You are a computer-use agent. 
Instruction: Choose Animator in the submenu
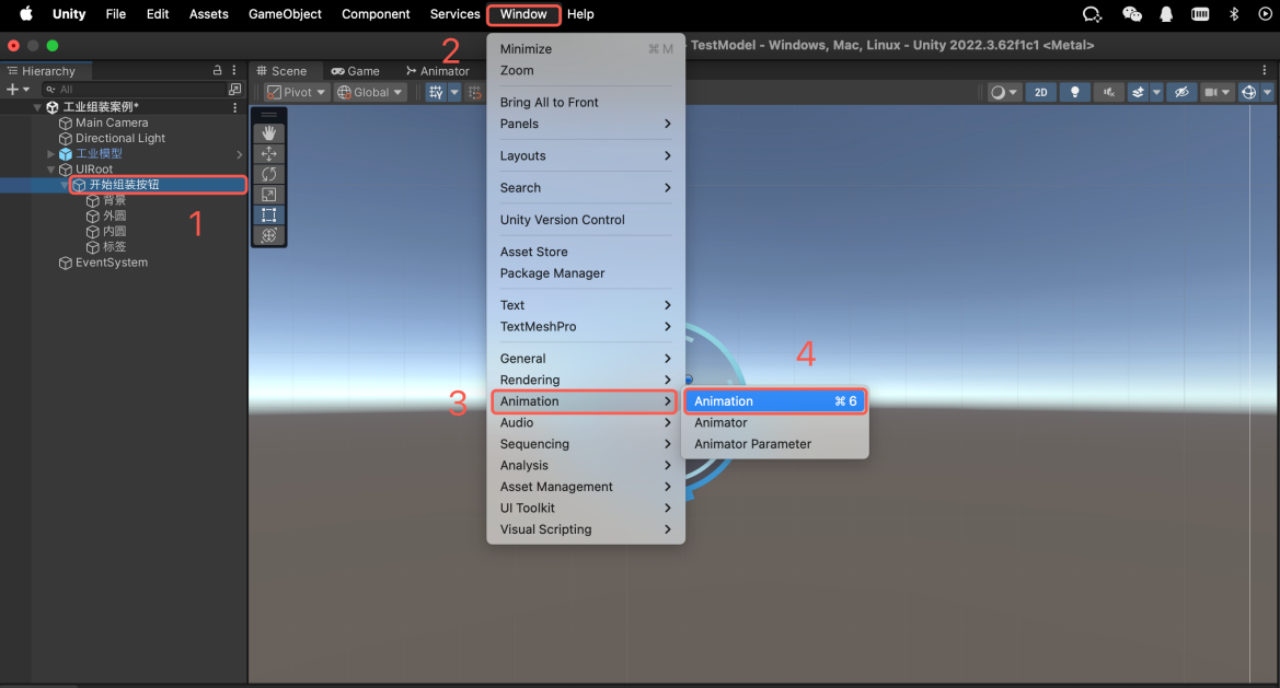(775, 423)
